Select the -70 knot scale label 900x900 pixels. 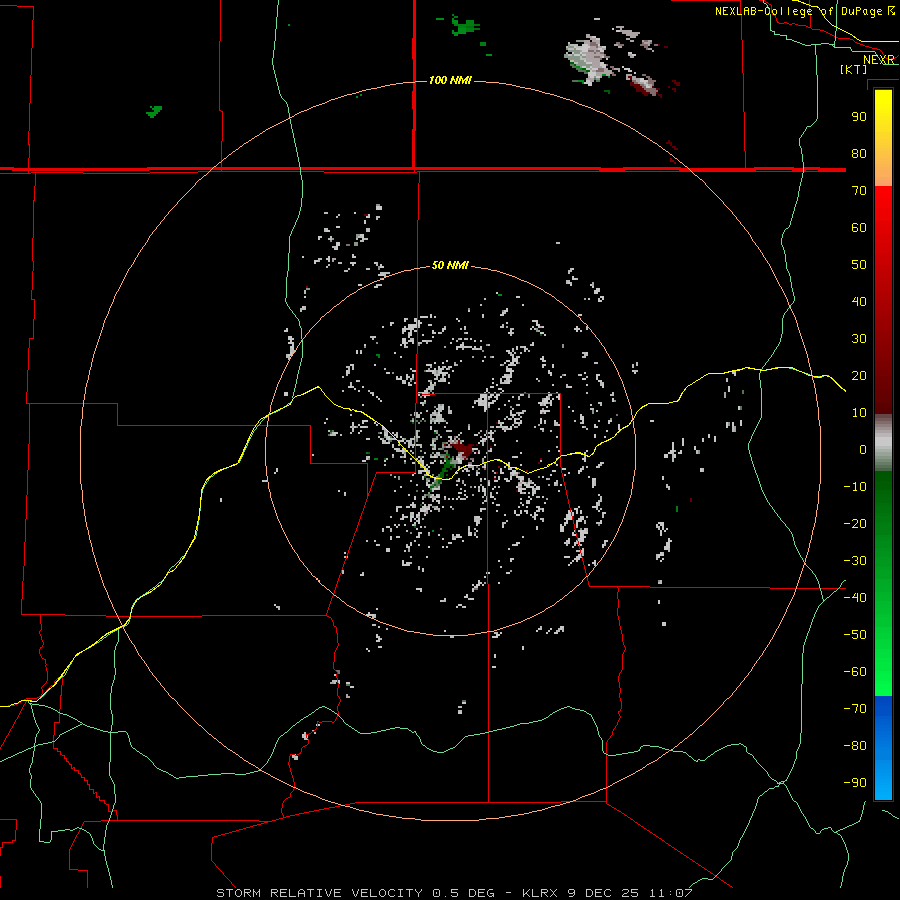[855, 709]
